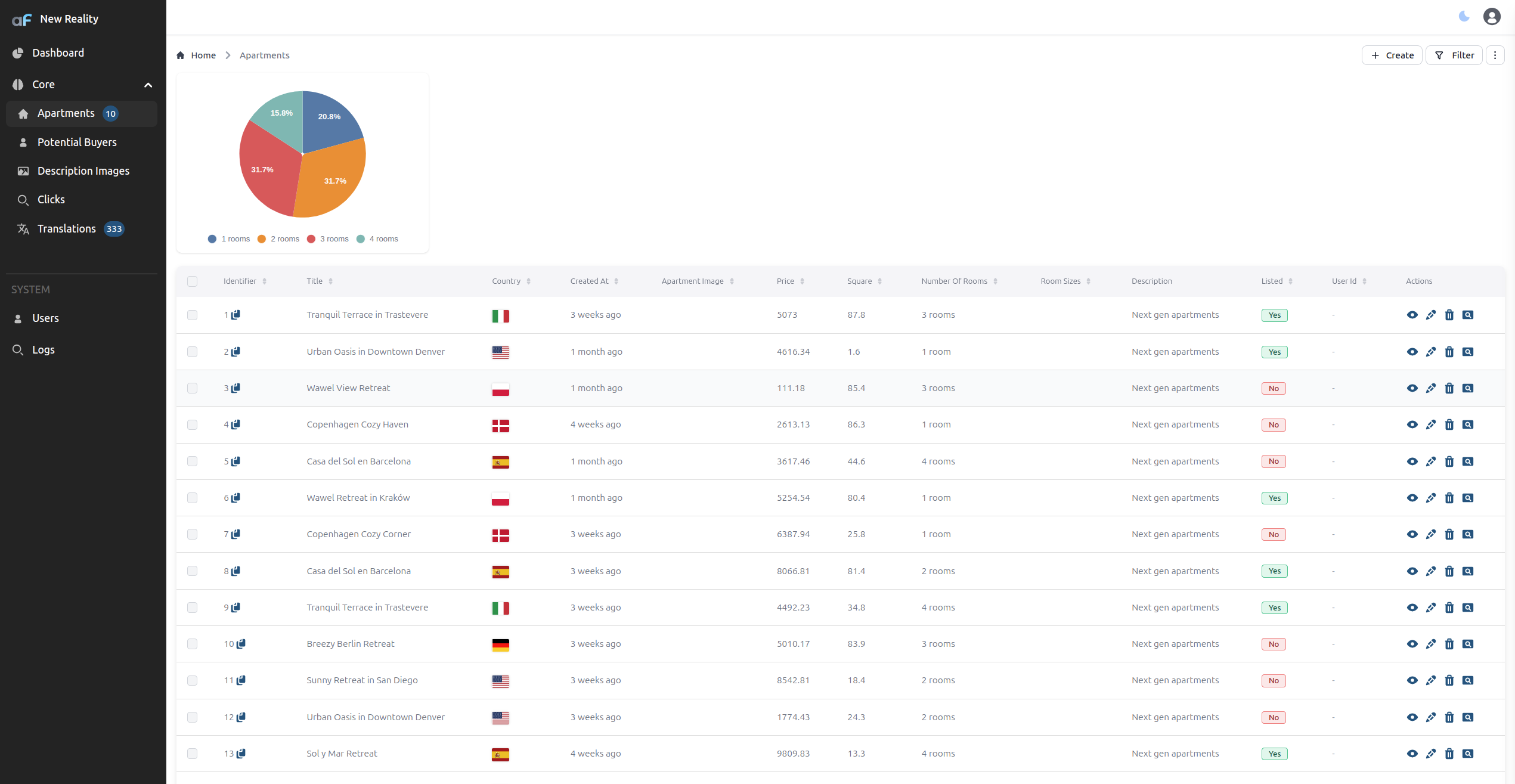Select checkbox for Casa del Sol row 5
This screenshot has width=1515, height=784.
pos(192,461)
